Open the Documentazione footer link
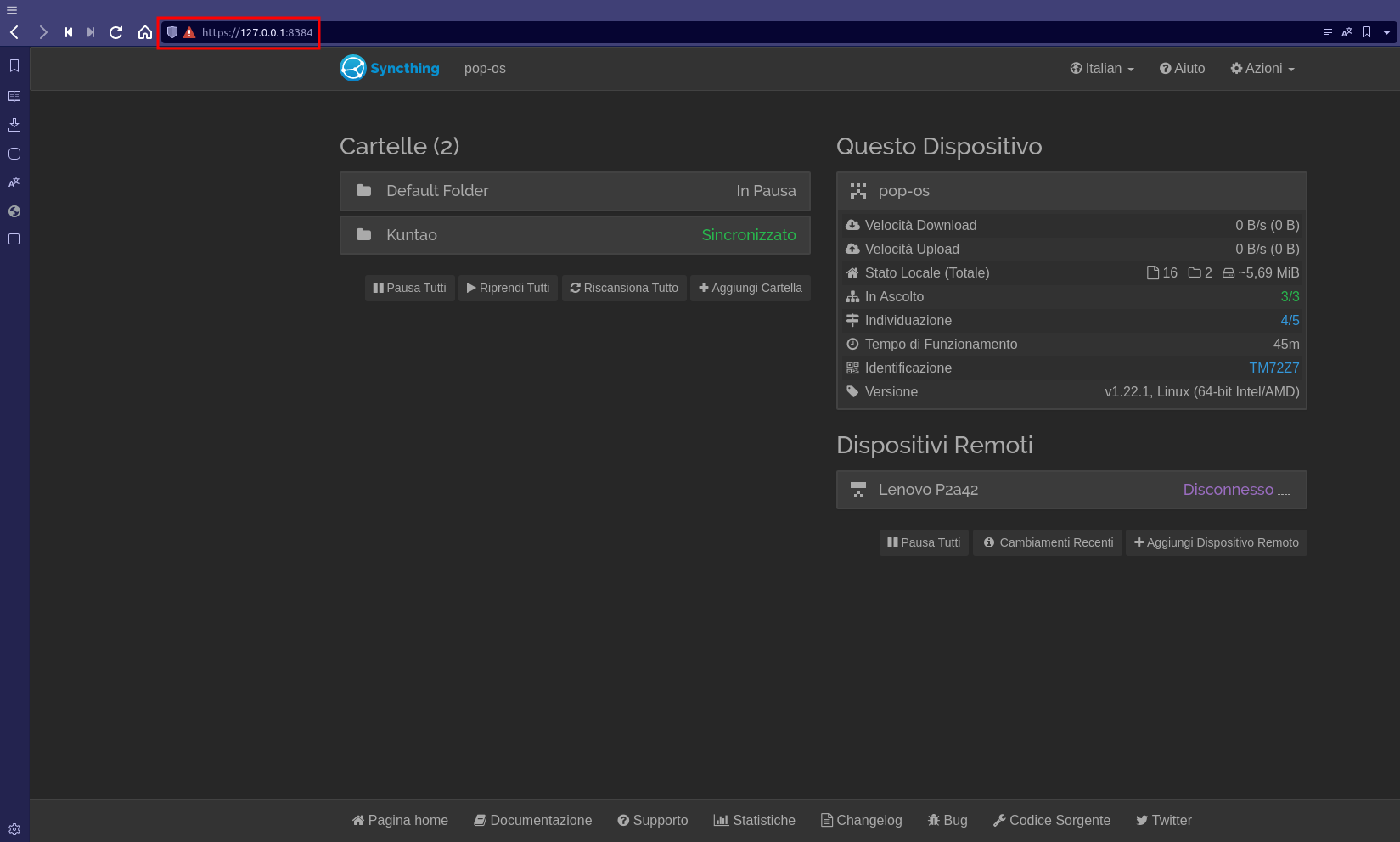The image size is (1400, 842). [x=532, y=820]
